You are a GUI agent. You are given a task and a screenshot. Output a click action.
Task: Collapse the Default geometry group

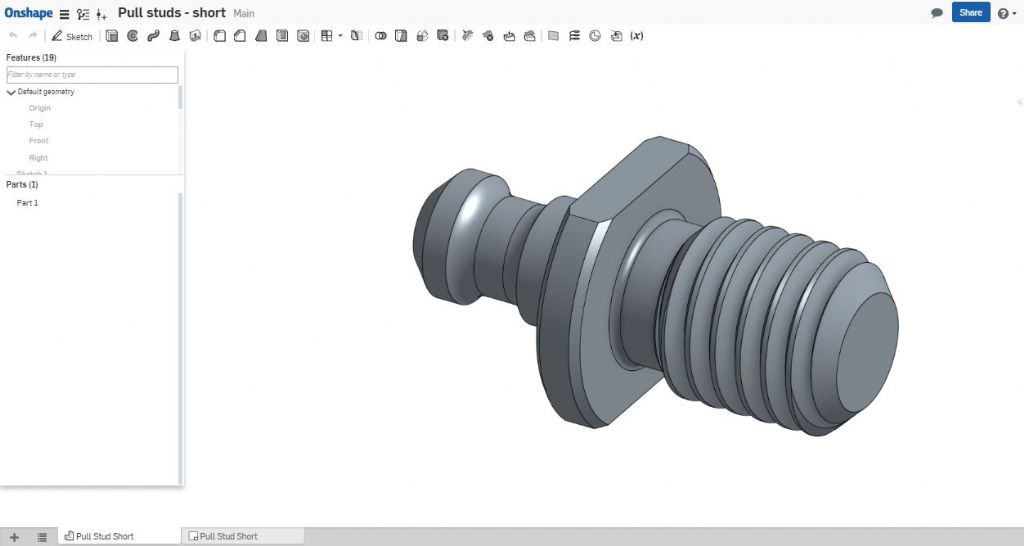coord(11,92)
